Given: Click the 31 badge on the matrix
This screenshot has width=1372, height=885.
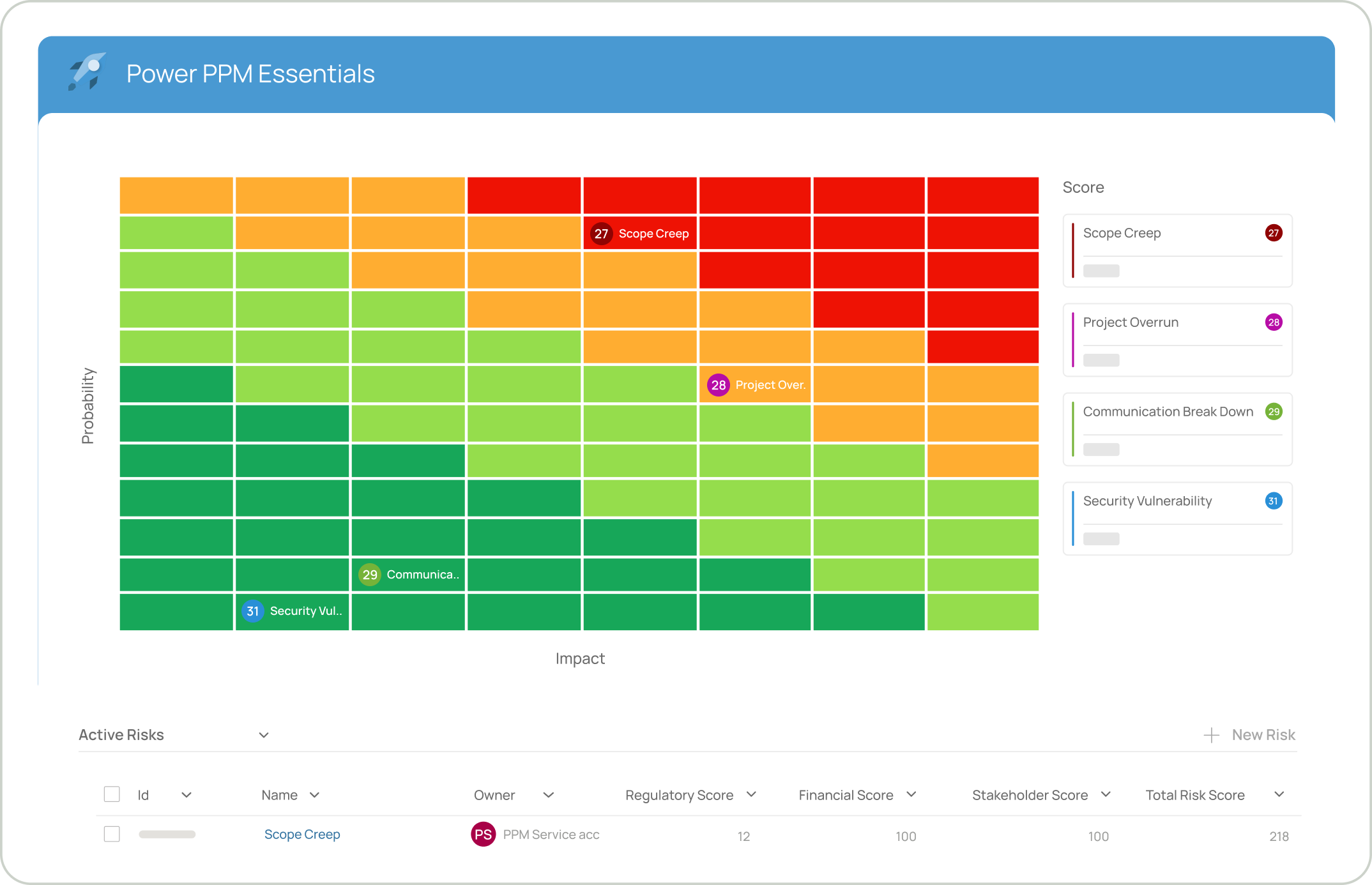Looking at the screenshot, I should (x=253, y=611).
